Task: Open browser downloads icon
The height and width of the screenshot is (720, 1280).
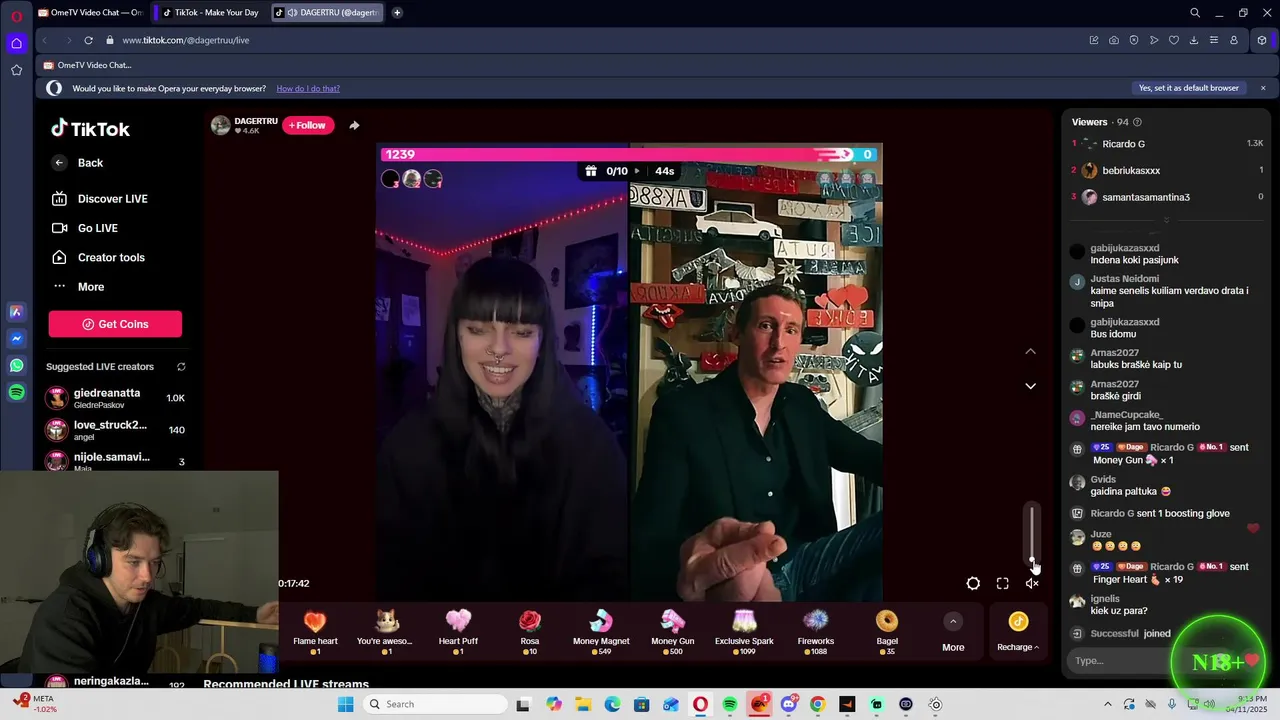Action: tap(1194, 40)
